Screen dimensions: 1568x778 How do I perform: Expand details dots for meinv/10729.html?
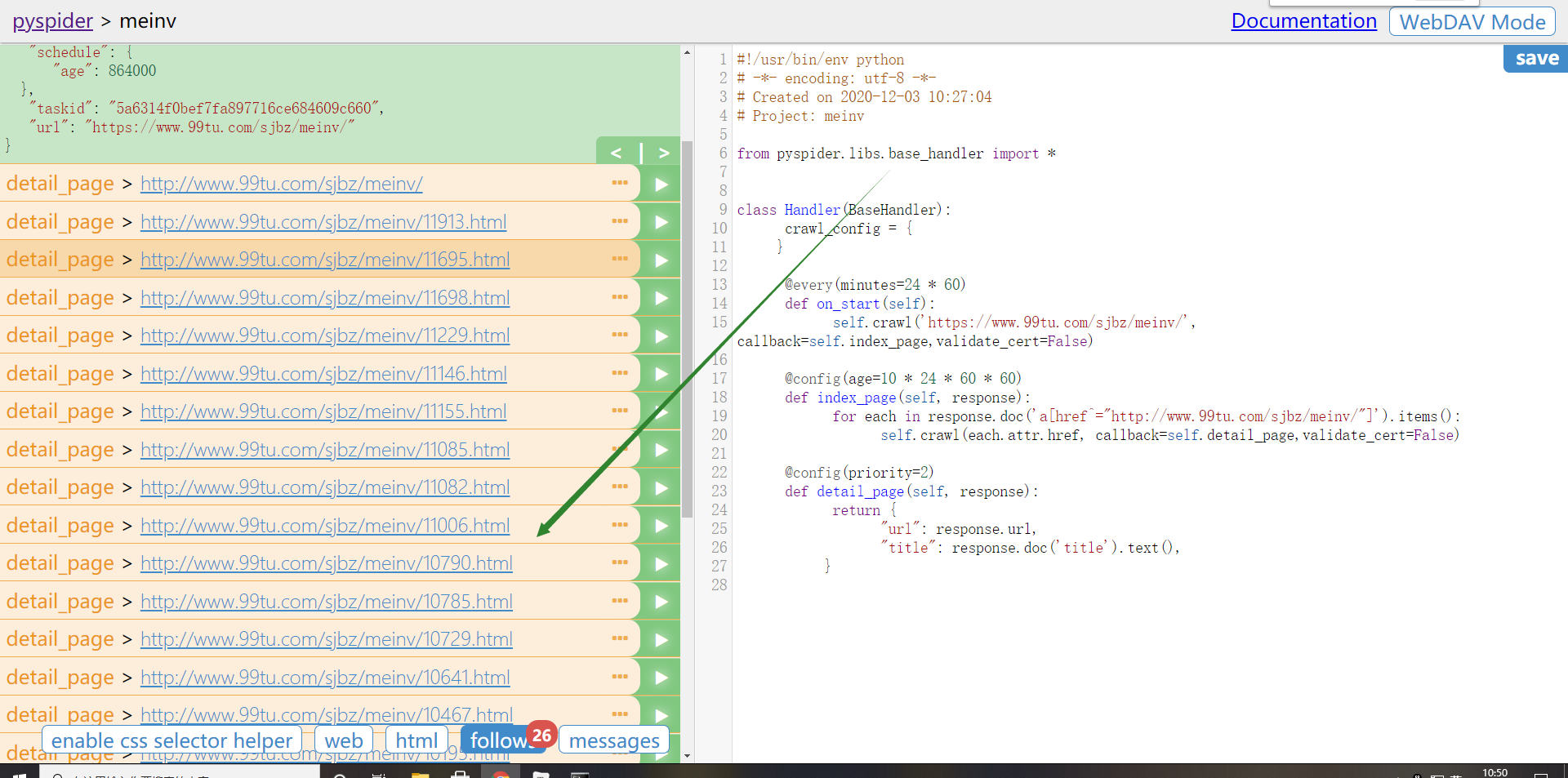[620, 638]
